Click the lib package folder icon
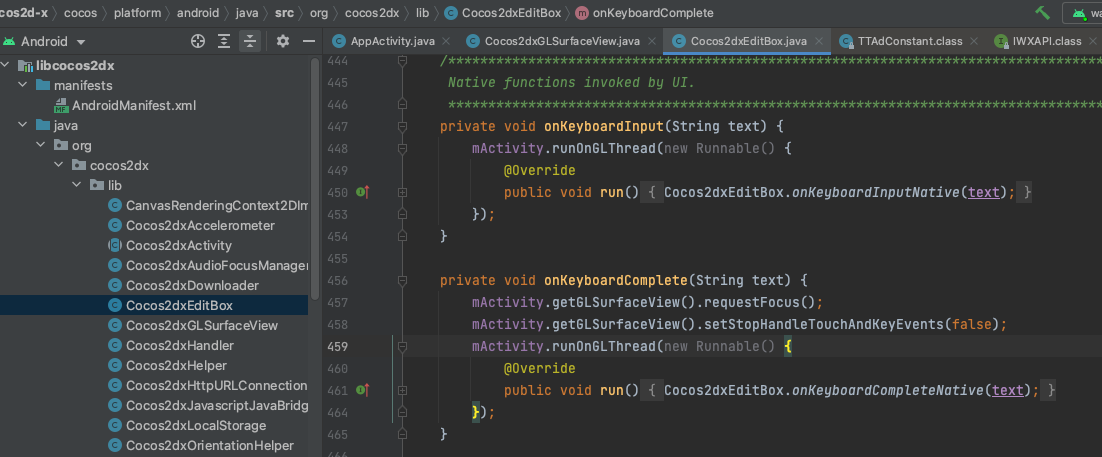The width and height of the screenshot is (1102, 457). [x=96, y=186]
